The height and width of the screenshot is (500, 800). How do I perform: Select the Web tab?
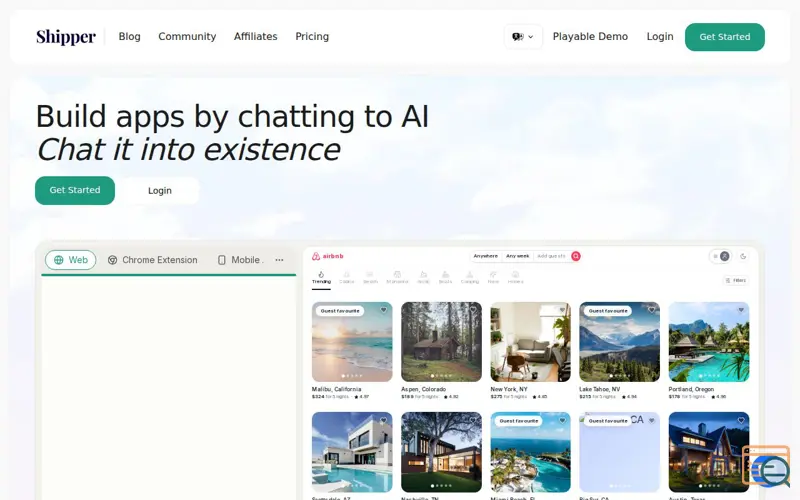pyautogui.click(x=70, y=260)
